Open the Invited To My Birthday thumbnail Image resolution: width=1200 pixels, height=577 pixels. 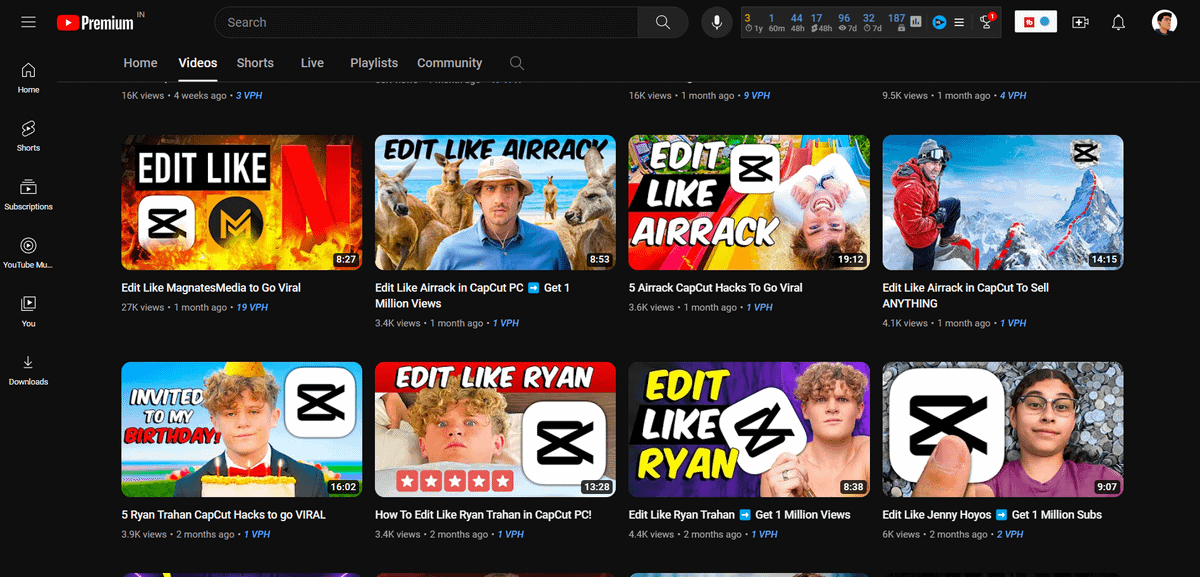click(x=242, y=430)
